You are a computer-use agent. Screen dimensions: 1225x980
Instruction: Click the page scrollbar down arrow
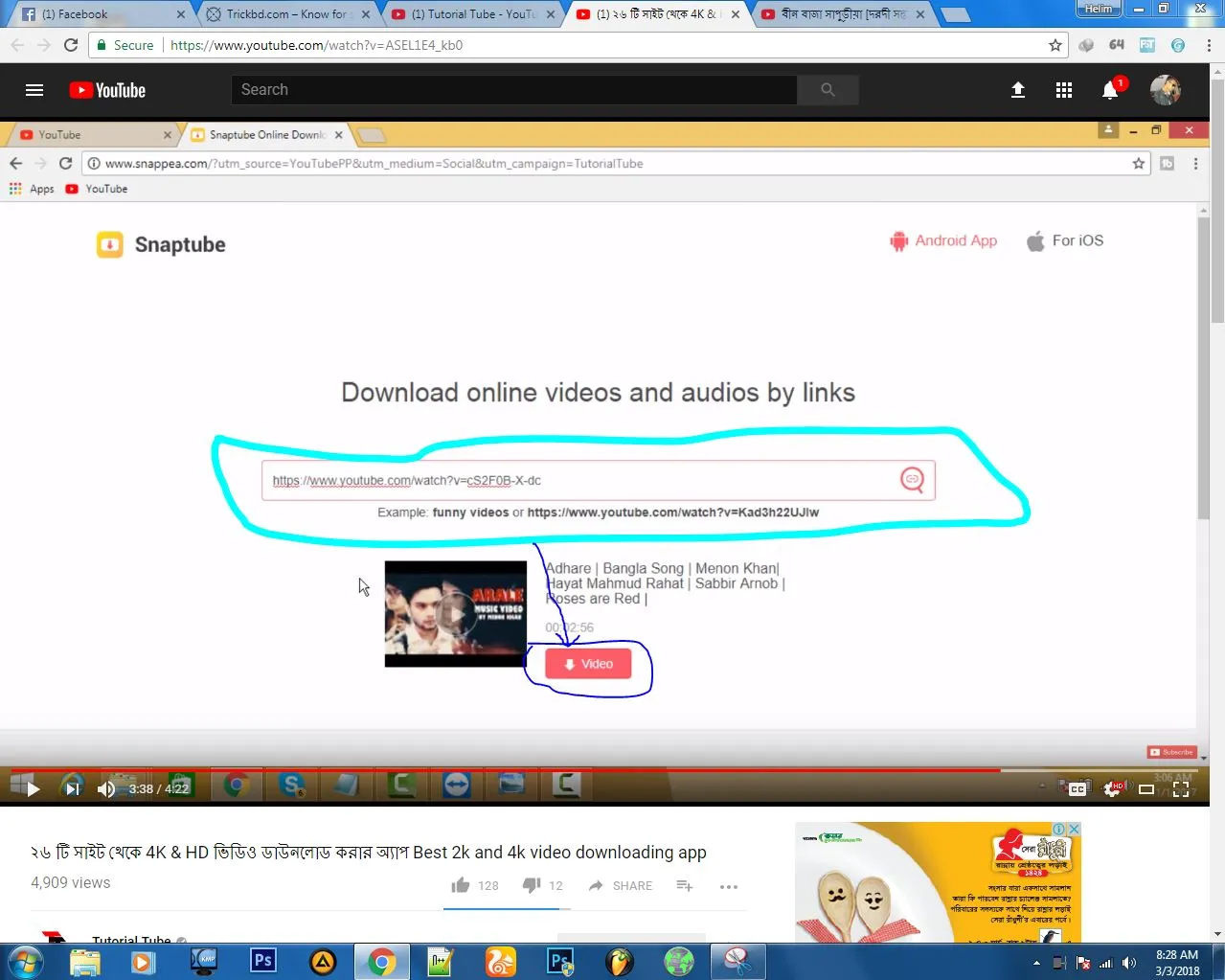[x=1217, y=934]
